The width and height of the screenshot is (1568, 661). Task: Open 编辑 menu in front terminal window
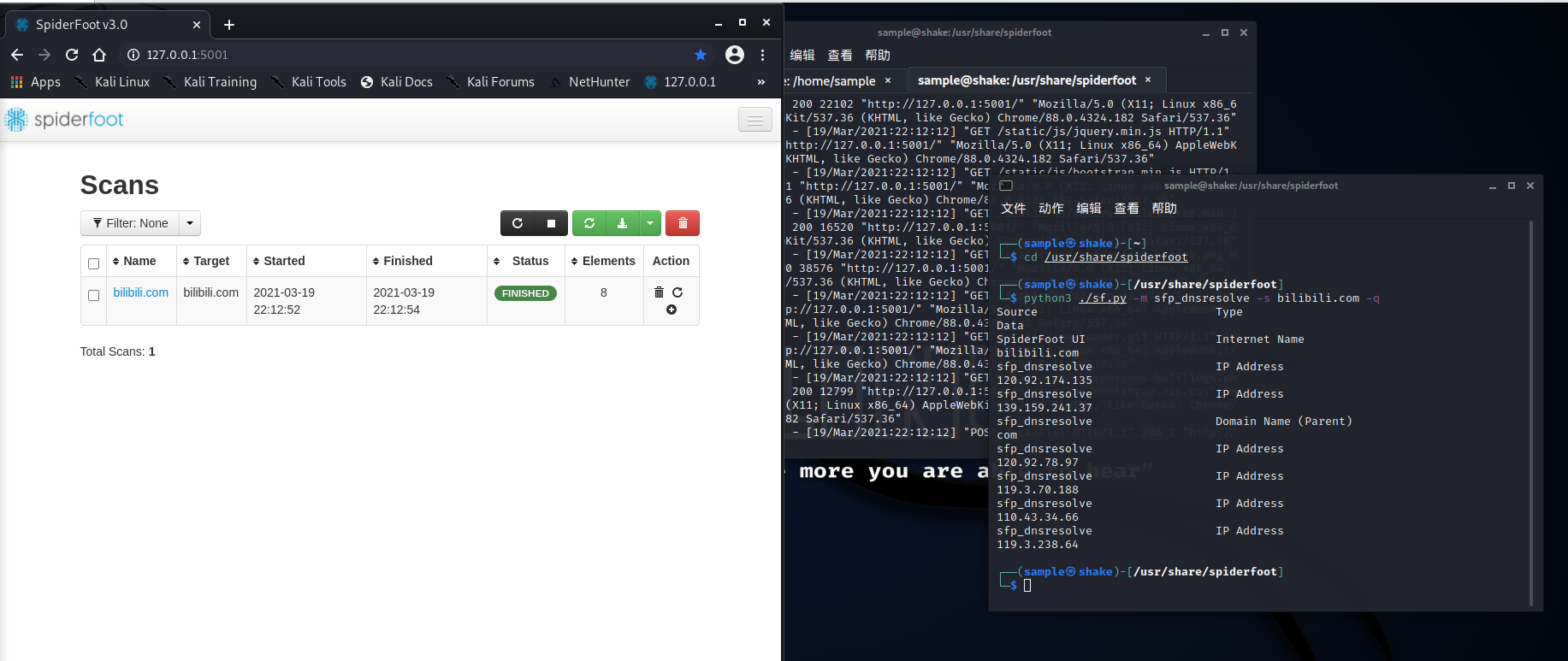[x=1089, y=209]
